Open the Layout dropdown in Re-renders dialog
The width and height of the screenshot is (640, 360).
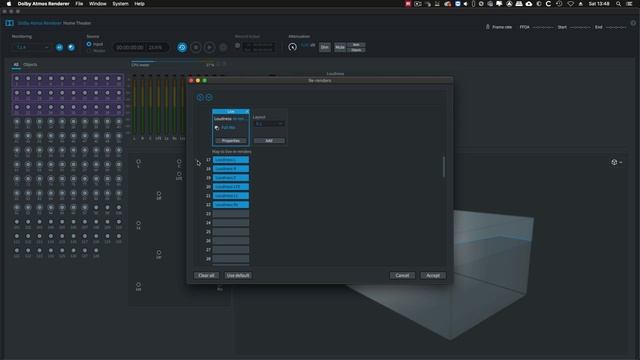(269, 124)
